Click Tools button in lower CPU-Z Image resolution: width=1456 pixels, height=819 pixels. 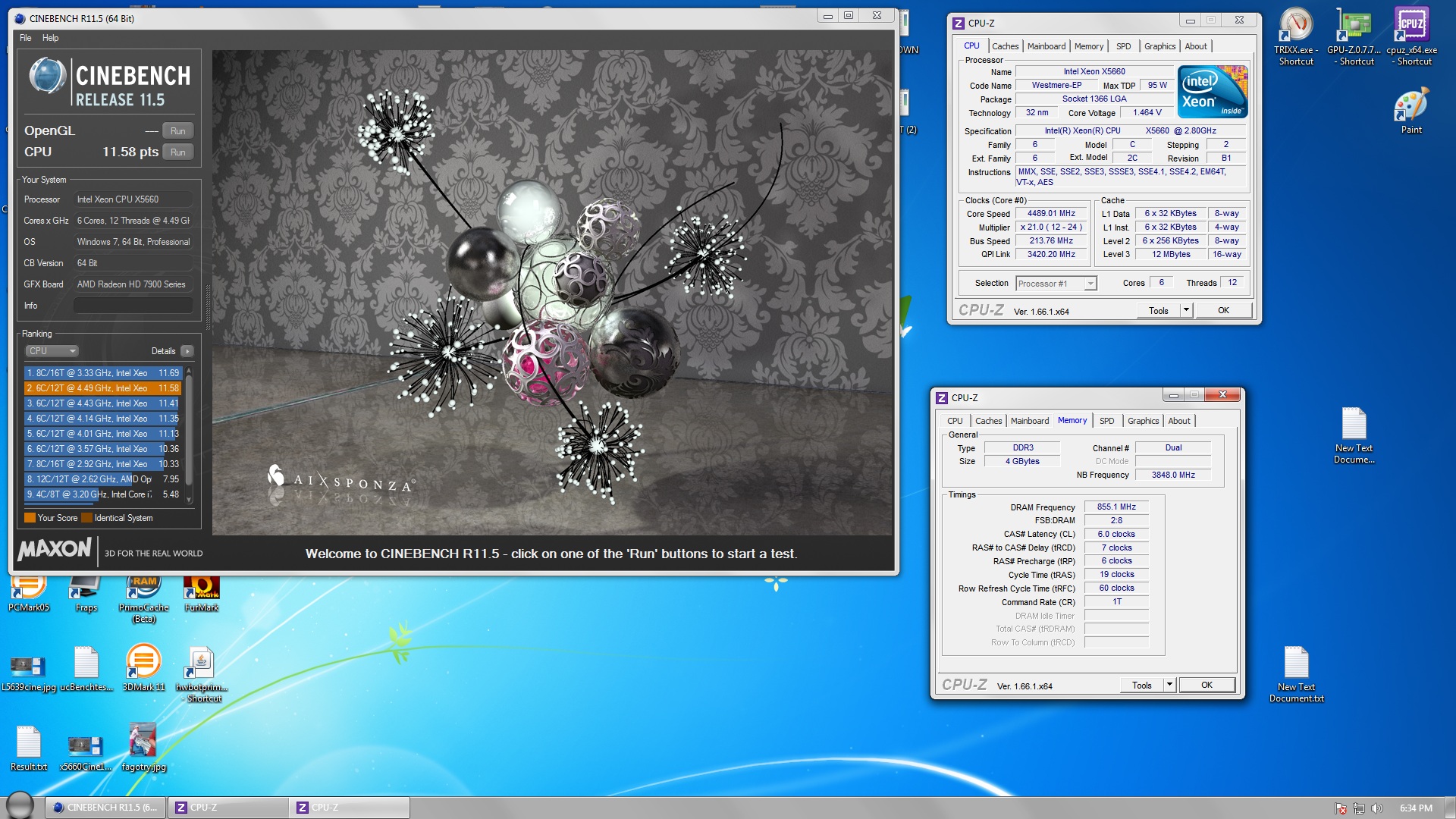pyautogui.click(x=1142, y=685)
